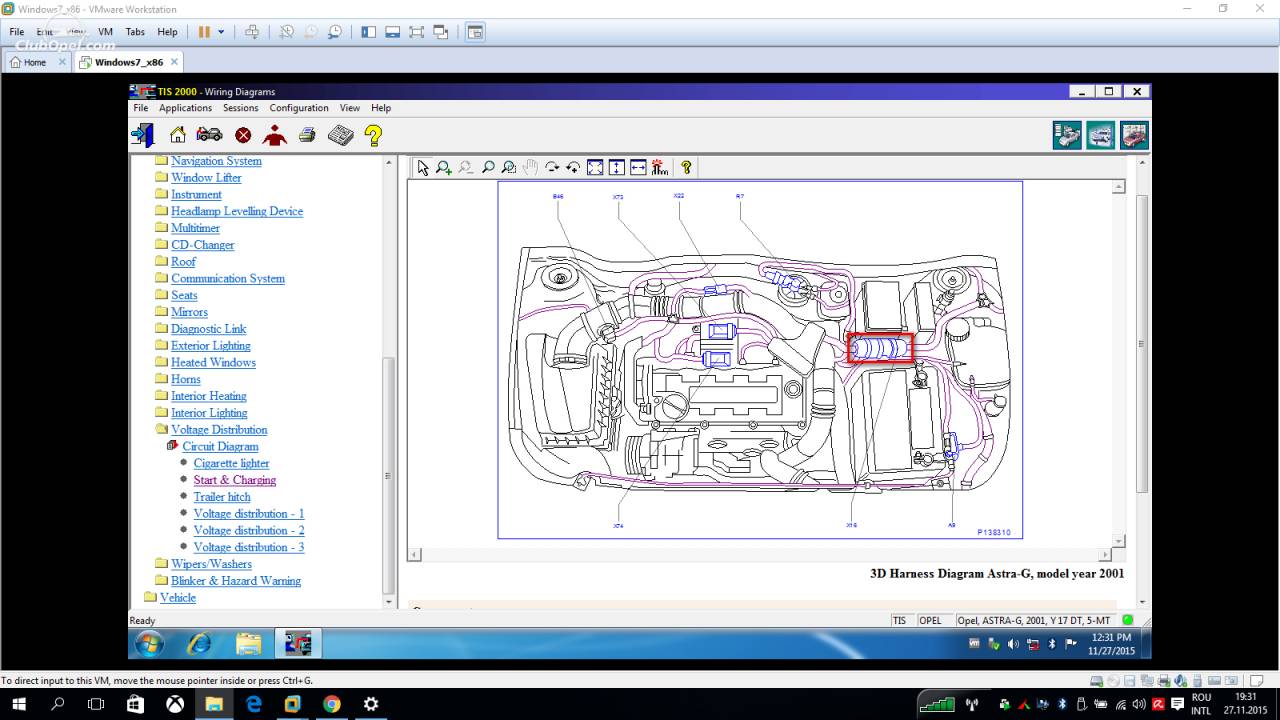Open Start & Charging diagram link

pos(235,480)
